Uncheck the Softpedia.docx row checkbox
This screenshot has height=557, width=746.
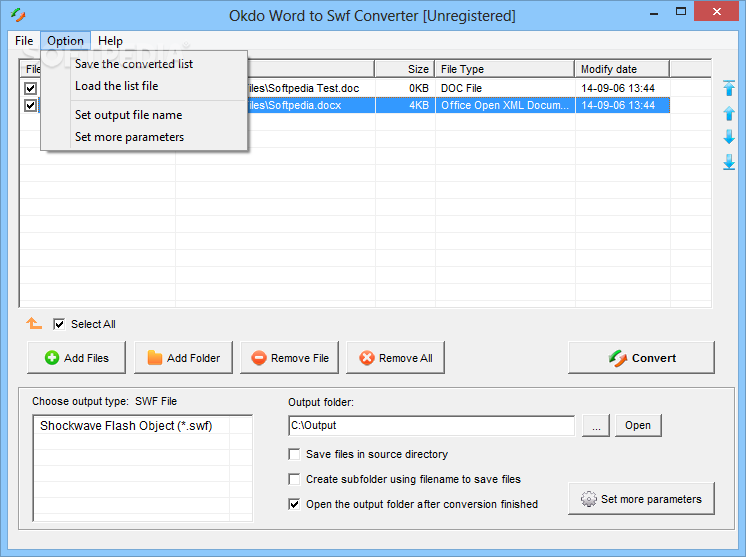click(30, 105)
